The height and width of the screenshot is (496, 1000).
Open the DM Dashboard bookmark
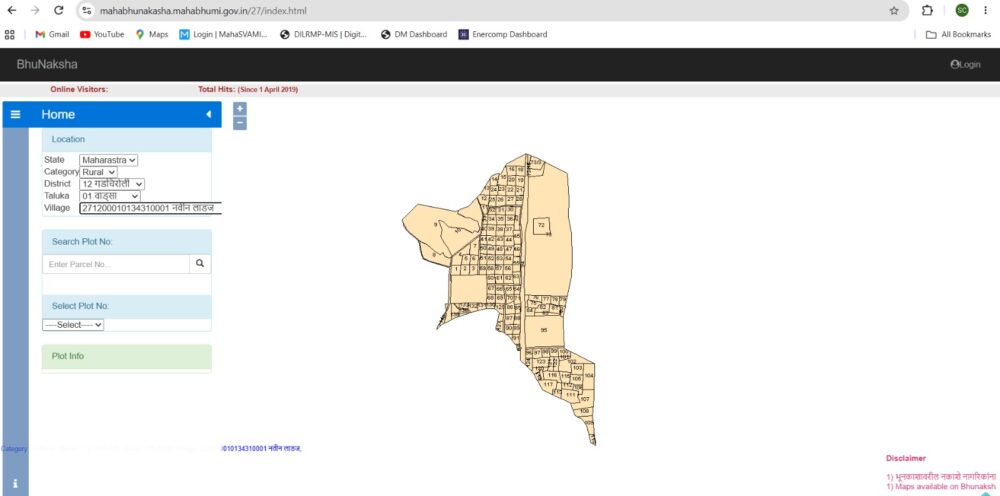coord(414,34)
